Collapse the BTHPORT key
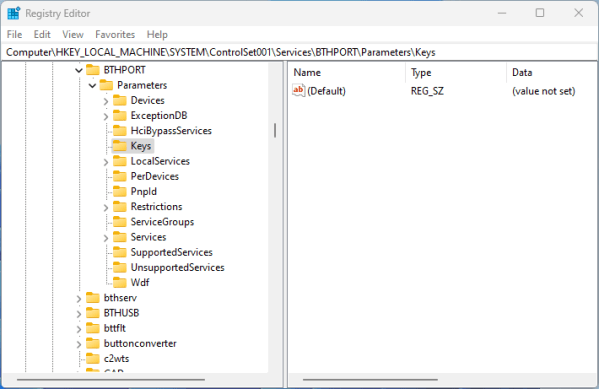 click(79, 70)
